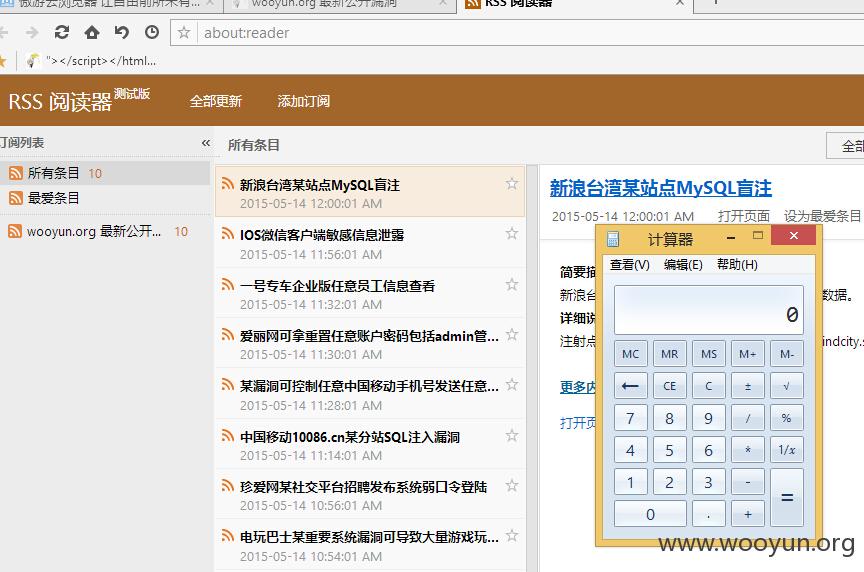Click the Calculator plus key
The width and height of the screenshot is (864, 572).
point(748,514)
